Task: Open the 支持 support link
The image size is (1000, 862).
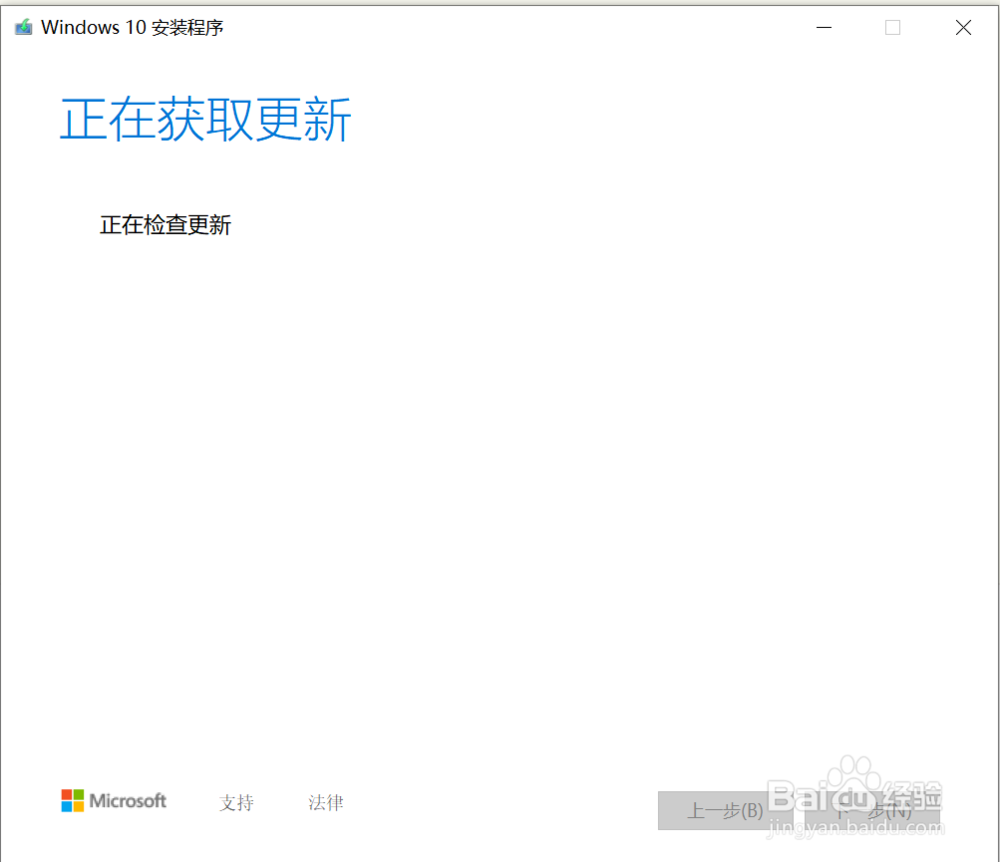Action: pyautogui.click(x=236, y=802)
